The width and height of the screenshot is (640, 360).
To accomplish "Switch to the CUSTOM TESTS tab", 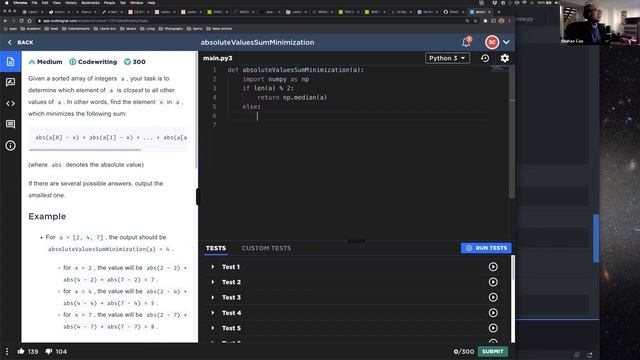I will tap(266, 248).
